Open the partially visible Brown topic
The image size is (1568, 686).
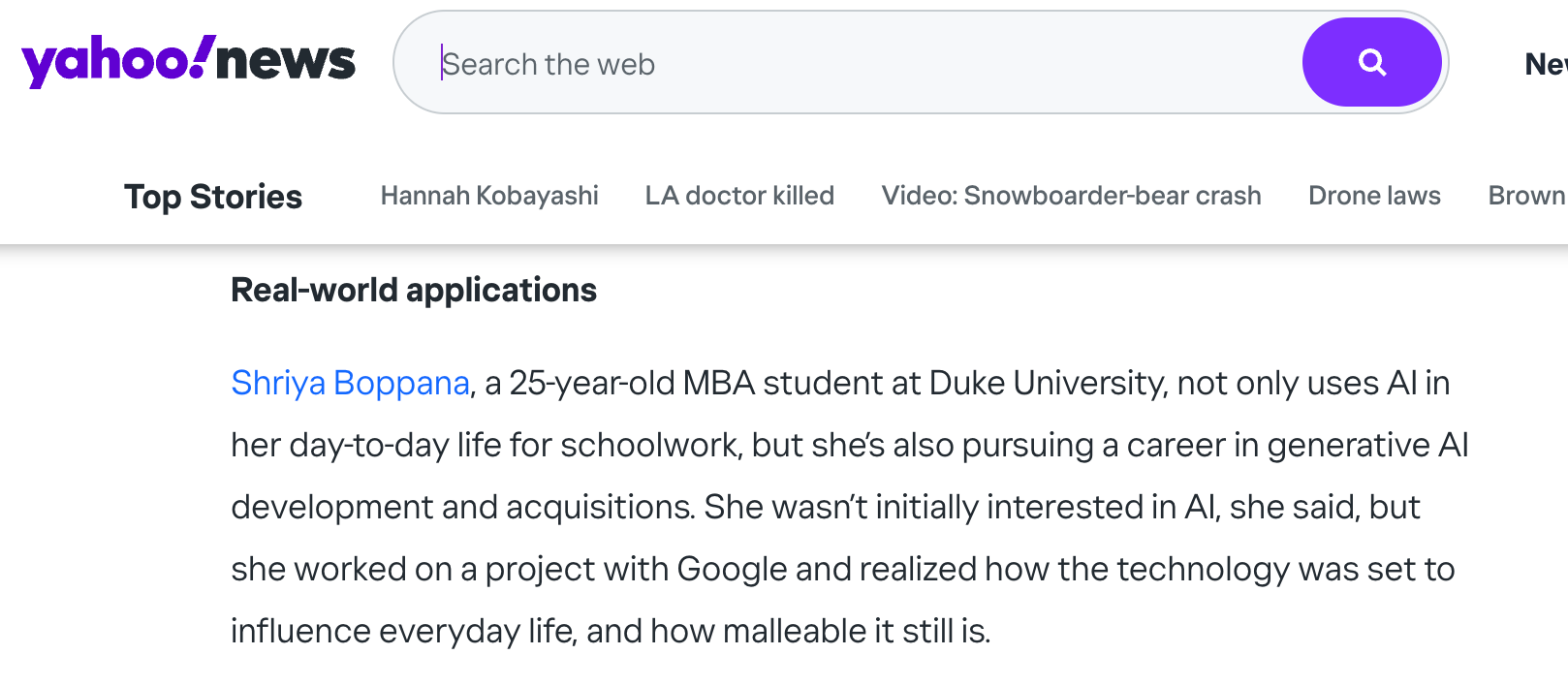[1528, 196]
